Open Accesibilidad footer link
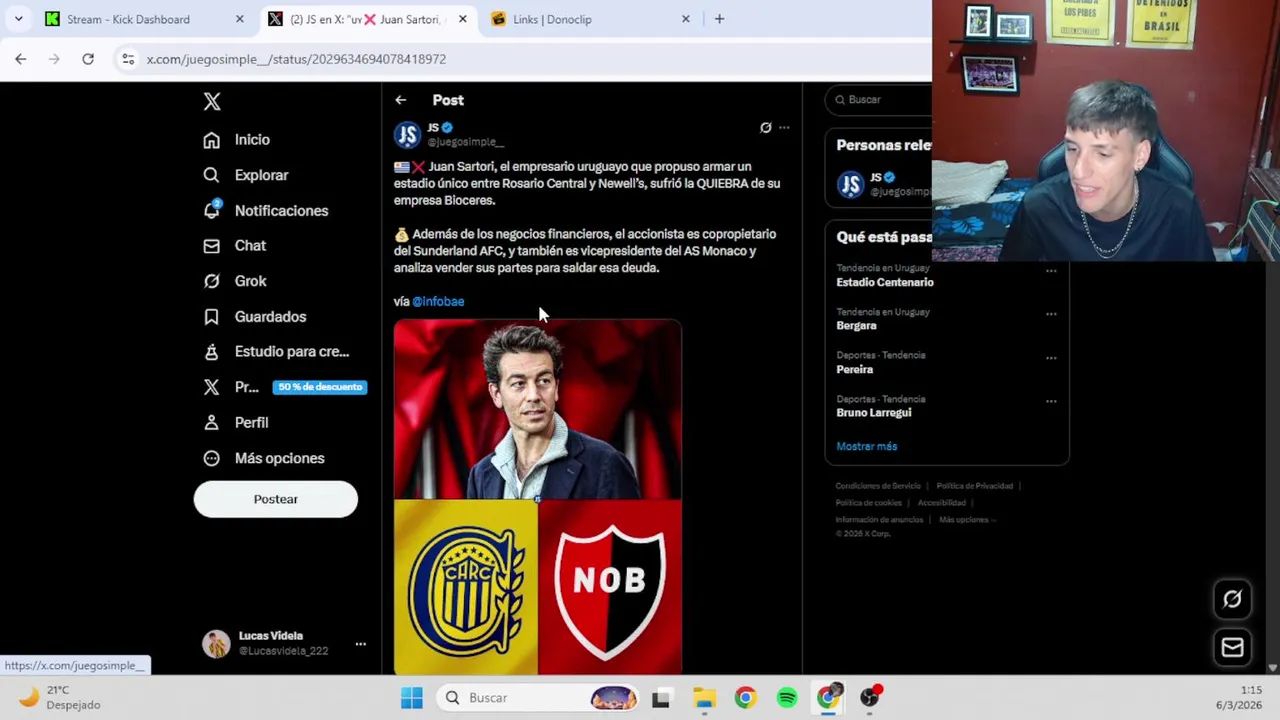 pyautogui.click(x=941, y=503)
